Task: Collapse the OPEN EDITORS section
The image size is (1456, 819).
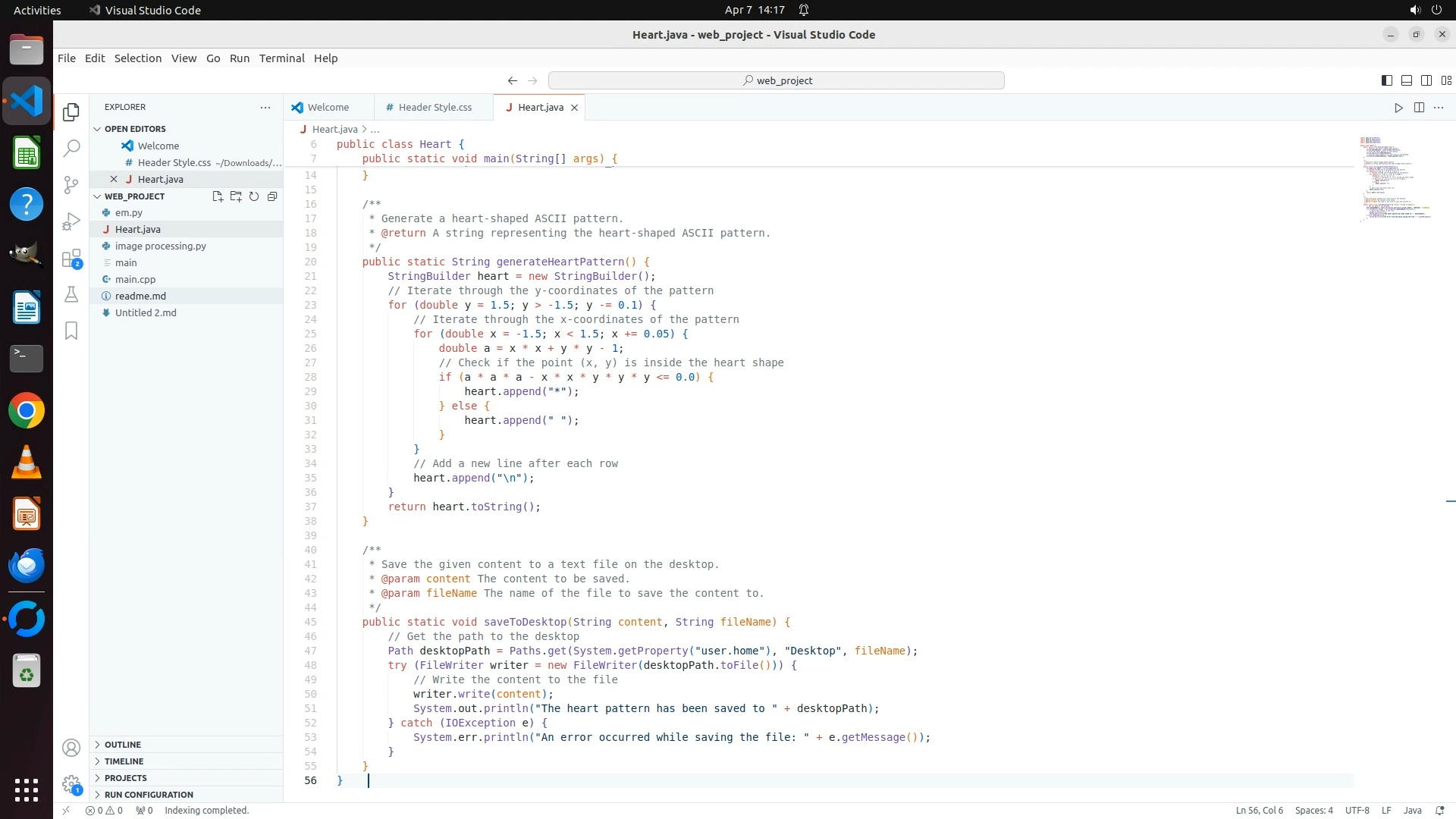Action: tap(135, 129)
